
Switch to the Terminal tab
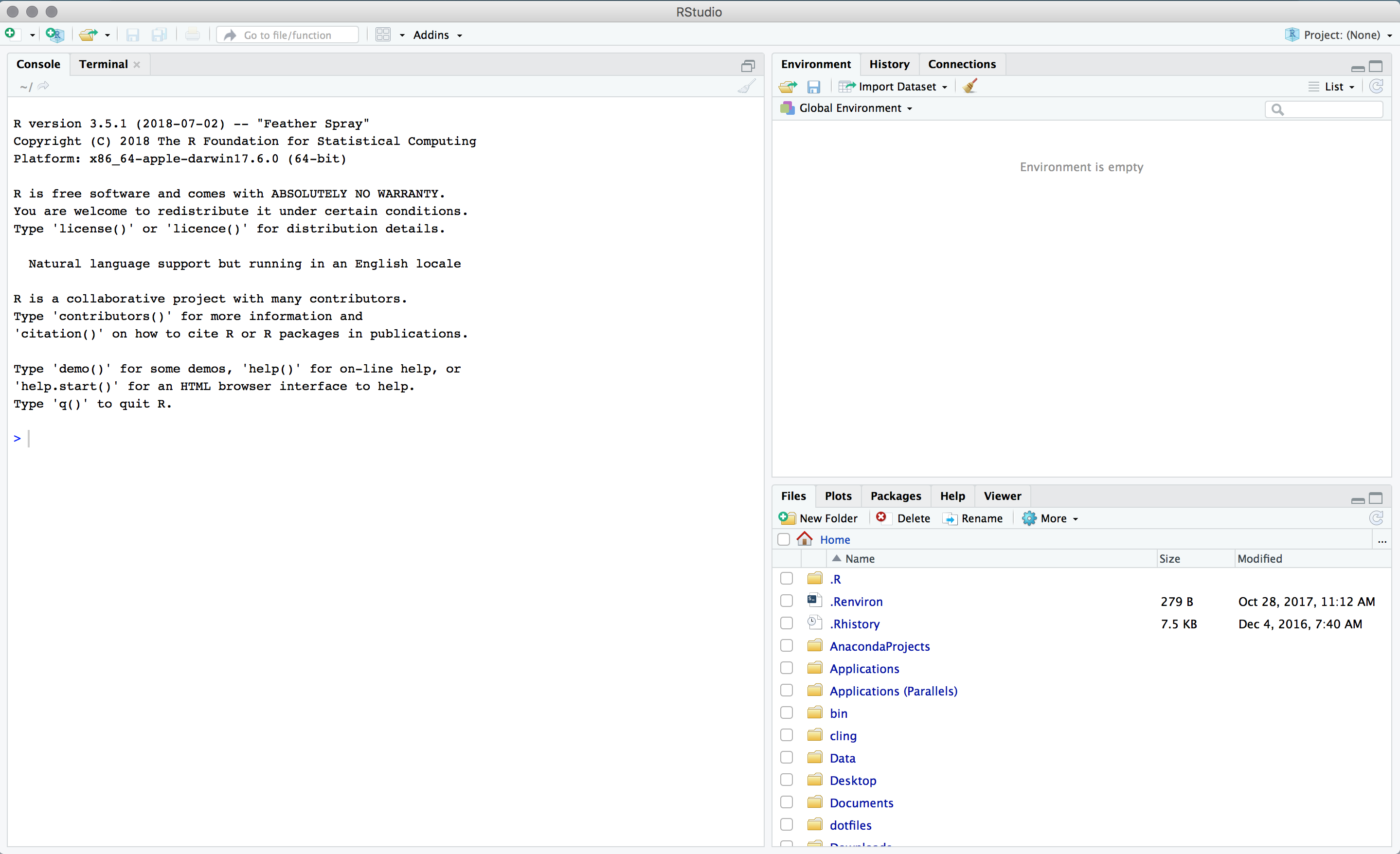click(104, 64)
